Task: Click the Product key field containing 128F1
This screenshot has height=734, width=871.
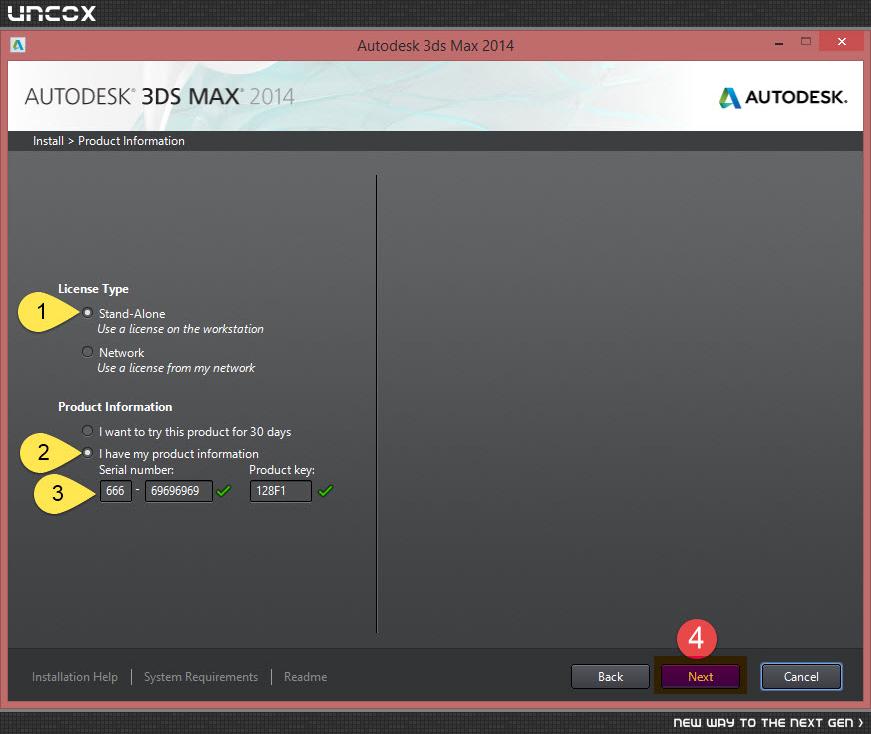Action: tap(281, 491)
